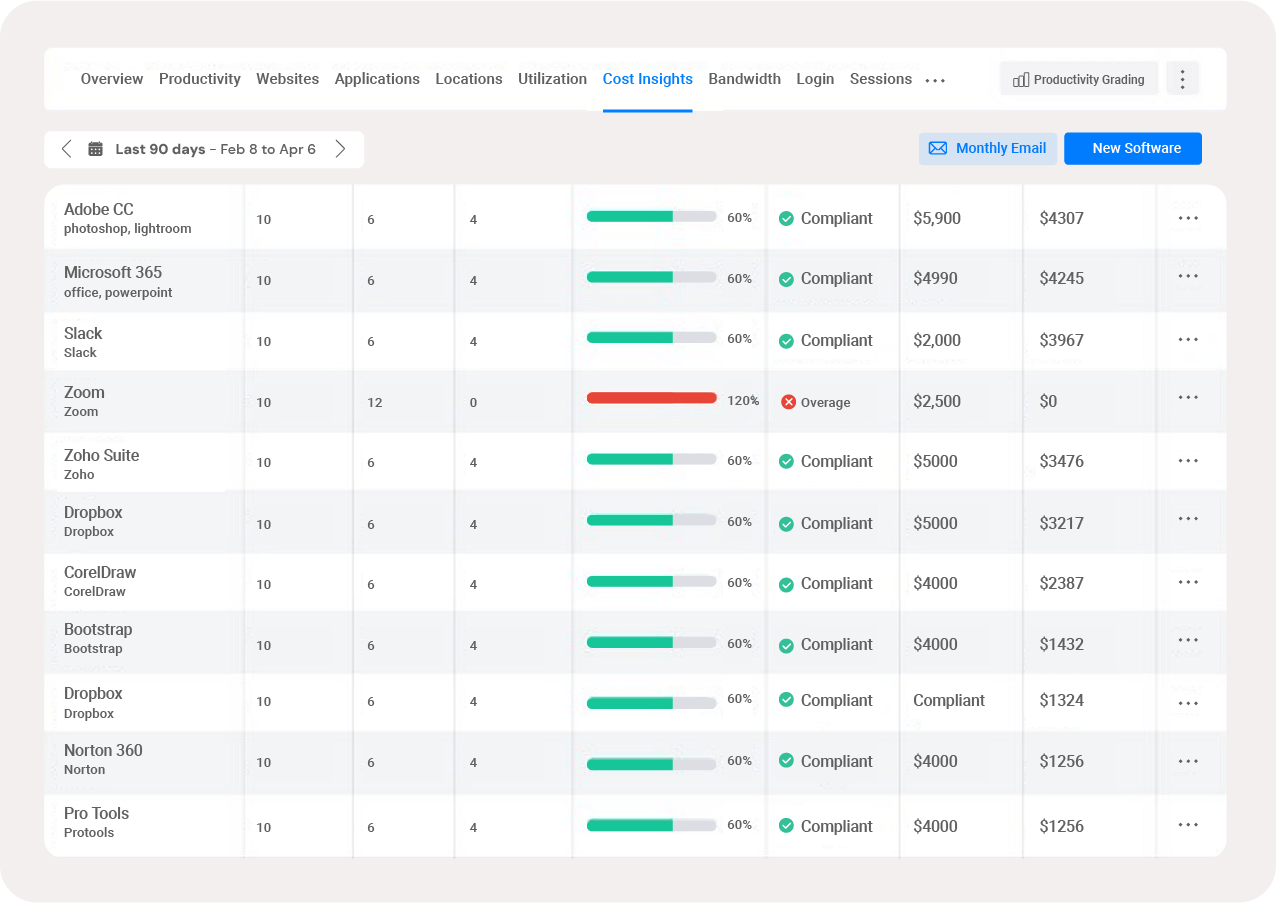Click the $4990 cost for Microsoft 365

point(936,278)
